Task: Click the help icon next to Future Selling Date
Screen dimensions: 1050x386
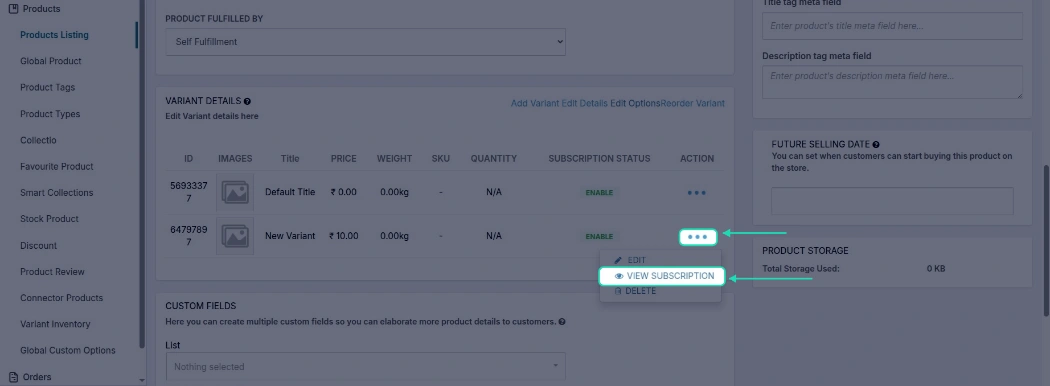Action: (x=876, y=144)
